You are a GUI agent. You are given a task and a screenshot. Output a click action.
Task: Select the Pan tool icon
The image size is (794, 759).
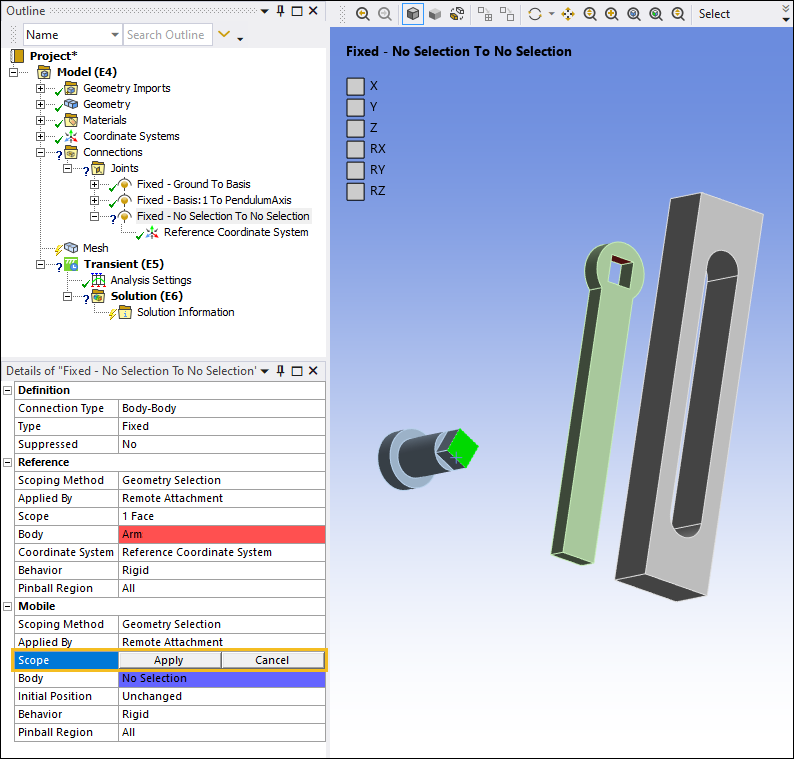coord(568,14)
